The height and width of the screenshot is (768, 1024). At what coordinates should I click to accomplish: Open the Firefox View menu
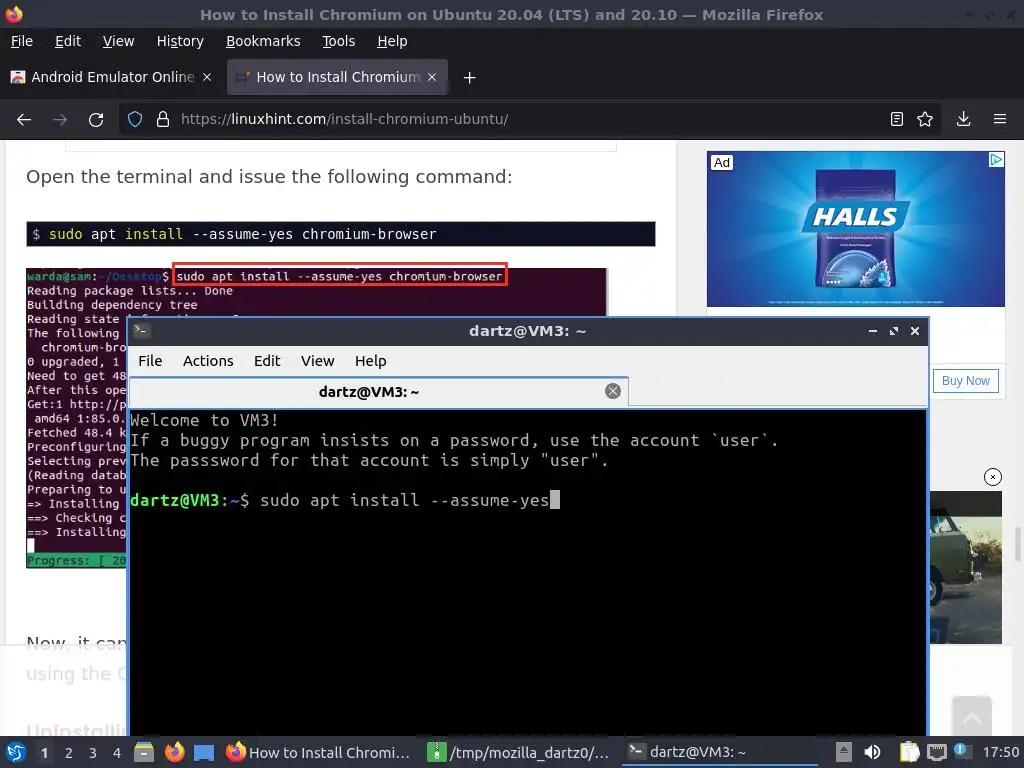(118, 41)
